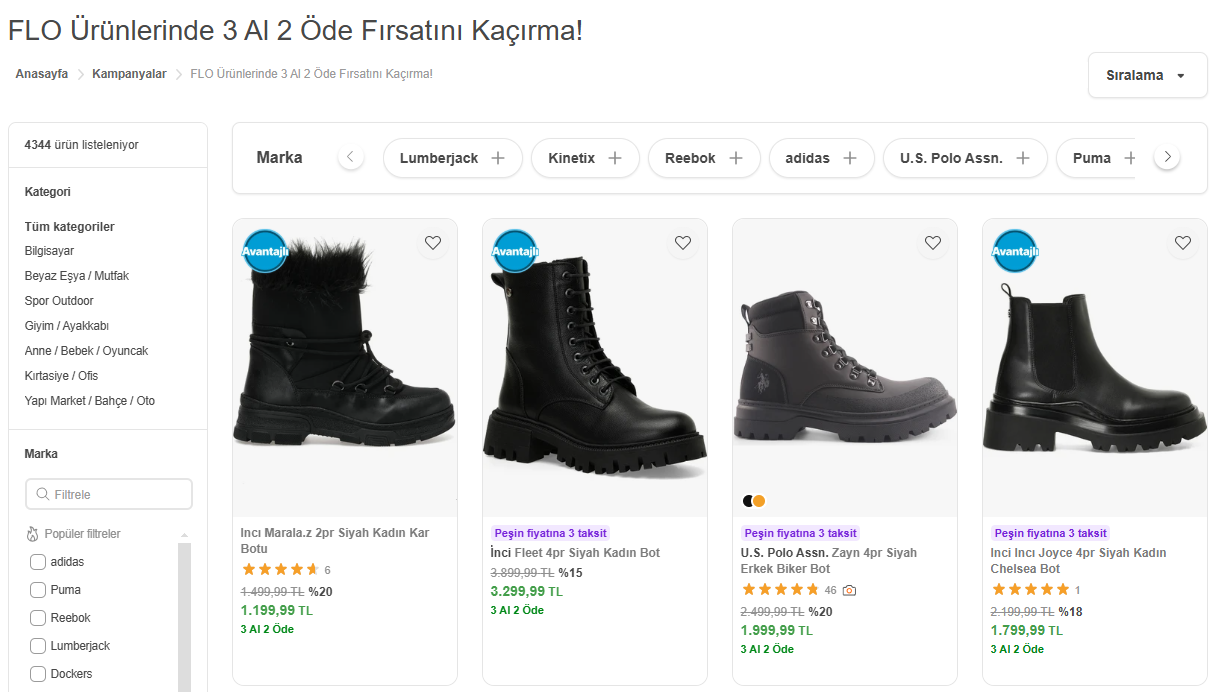Viewport: 1230px width, 692px height.
Task: Open the Sıralama sort dropdown
Action: [x=1147, y=75]
